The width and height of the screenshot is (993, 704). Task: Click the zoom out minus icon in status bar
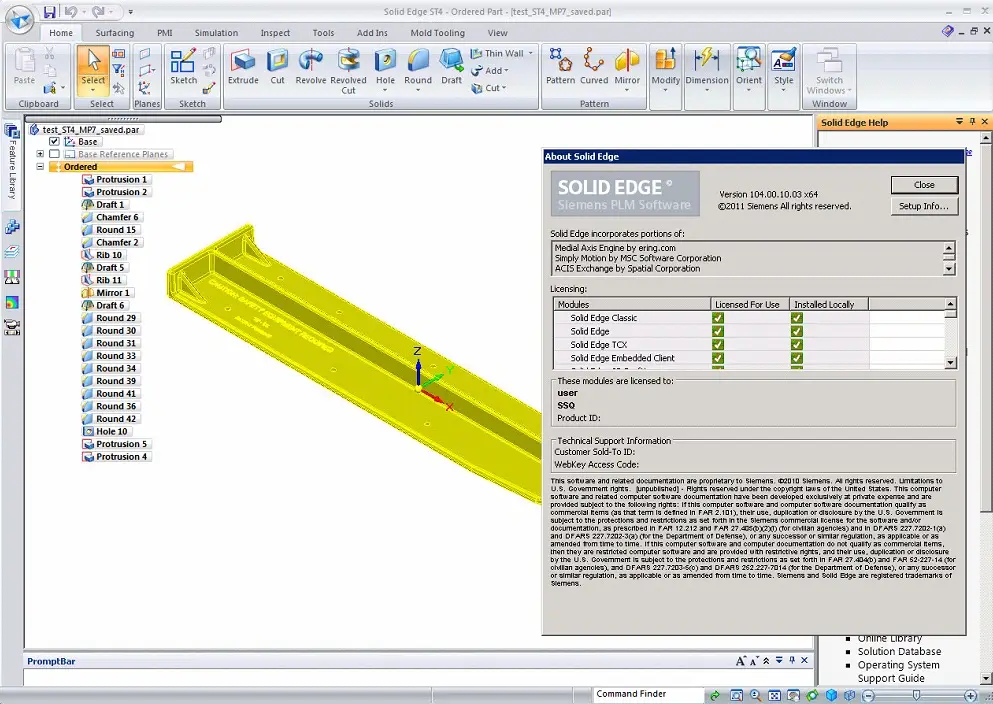pyautogui.click(x=868, y=695)
